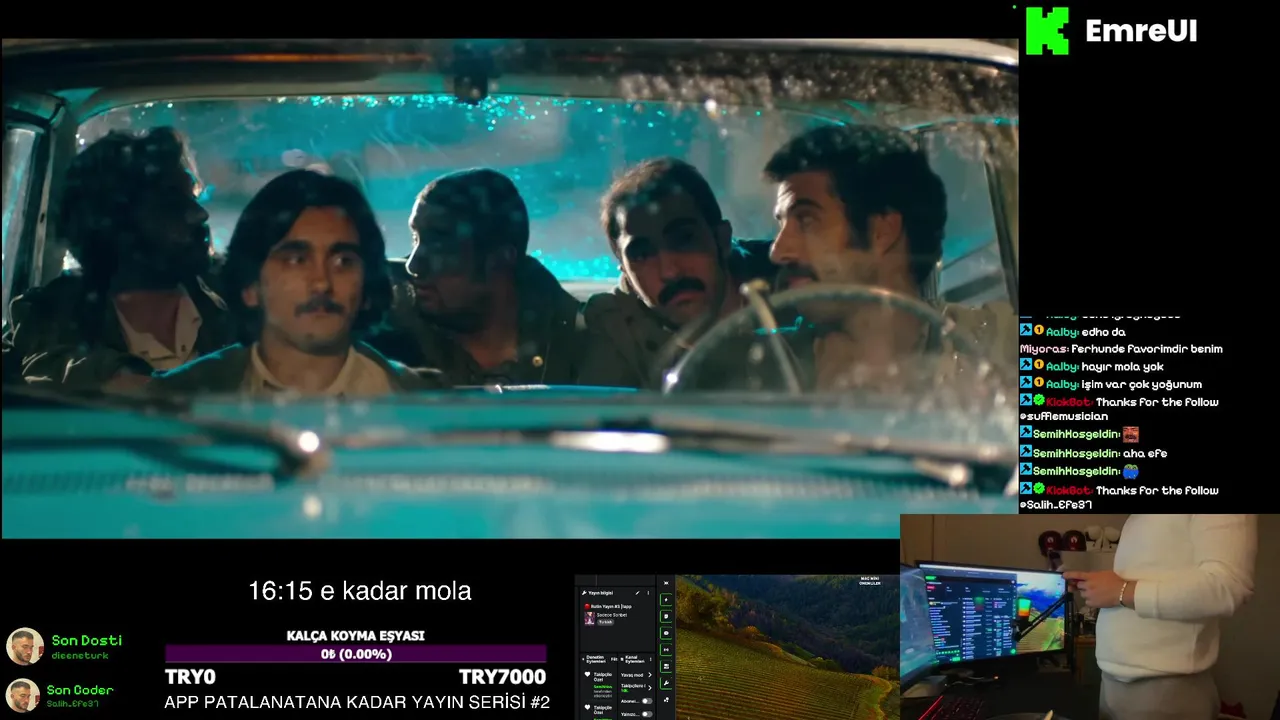1280x720 pixels.
Task: Open the Filtre control in Denetim Eylemleri
Action: coord(614,659)
